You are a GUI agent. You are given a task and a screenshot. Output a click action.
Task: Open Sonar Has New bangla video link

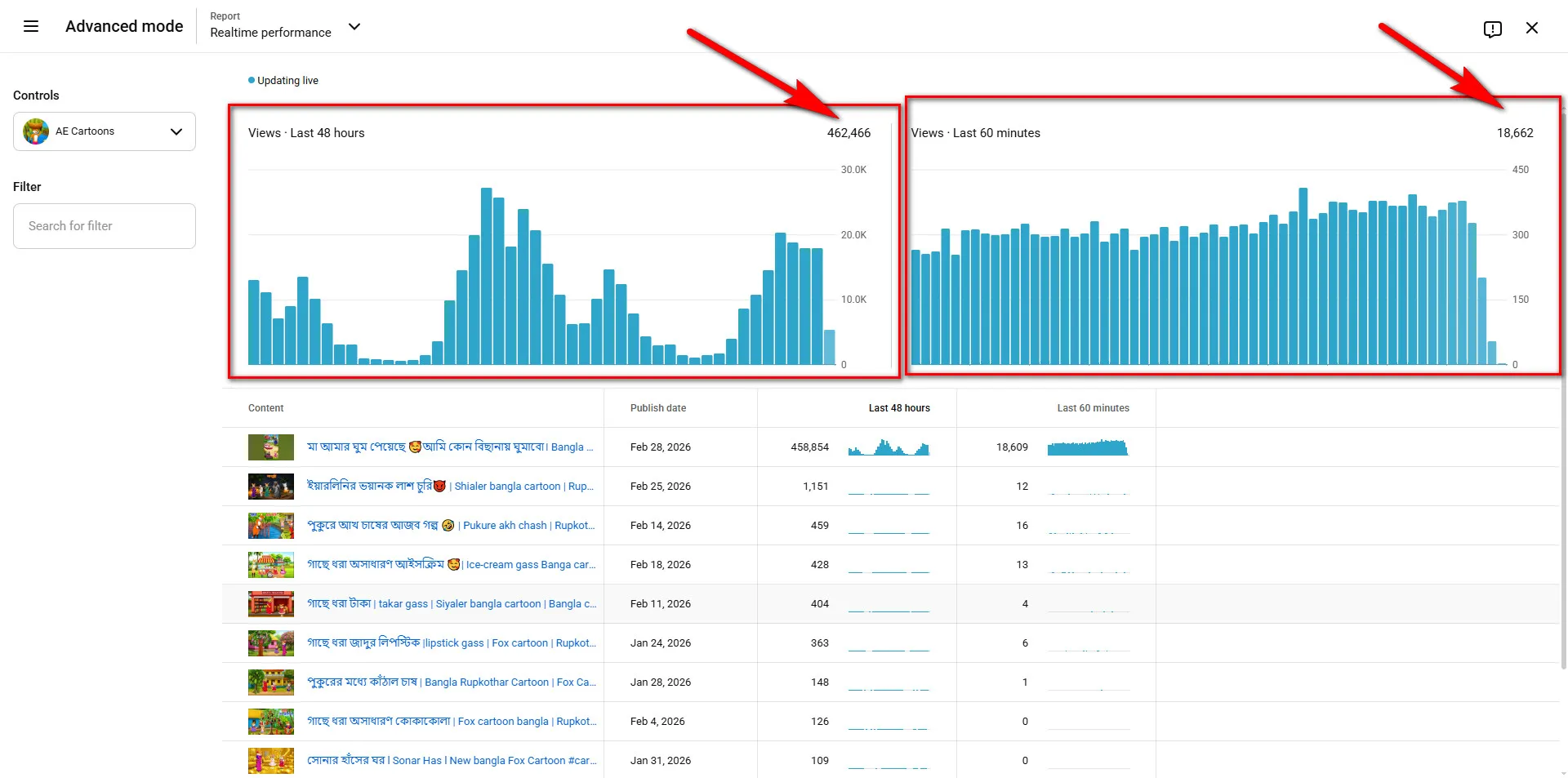(x=452, y=760)
